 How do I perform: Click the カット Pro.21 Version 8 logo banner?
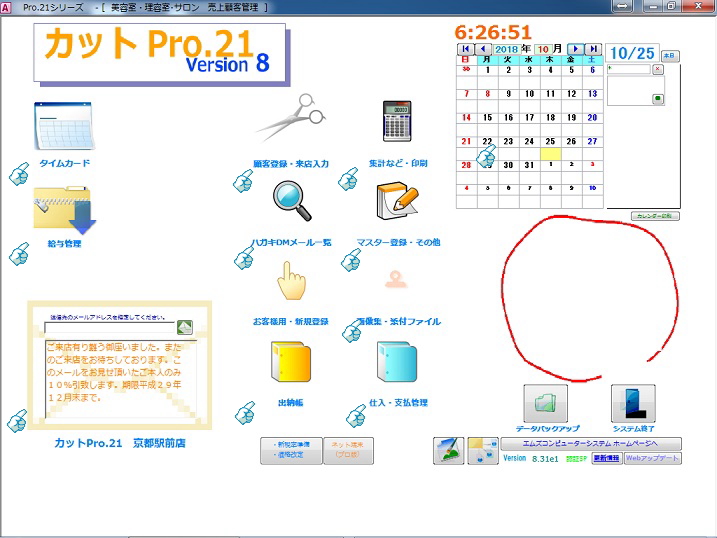(x=160, y=53)
